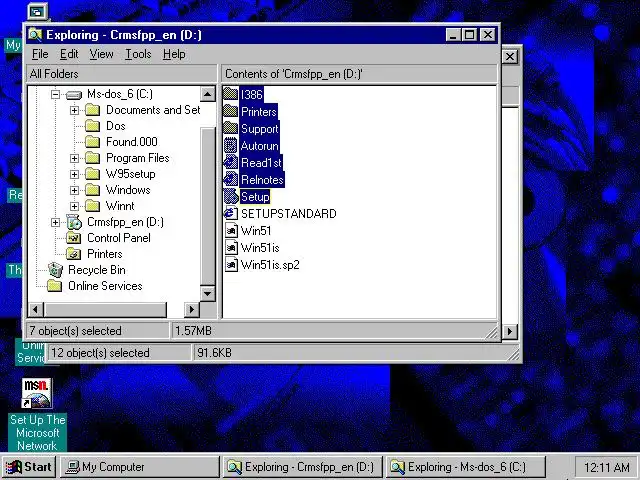Switch to Exploring - Ms-dos_6 (C:) taskbar button
This screenshot has width=640, height=480.
tap(465, 467)
